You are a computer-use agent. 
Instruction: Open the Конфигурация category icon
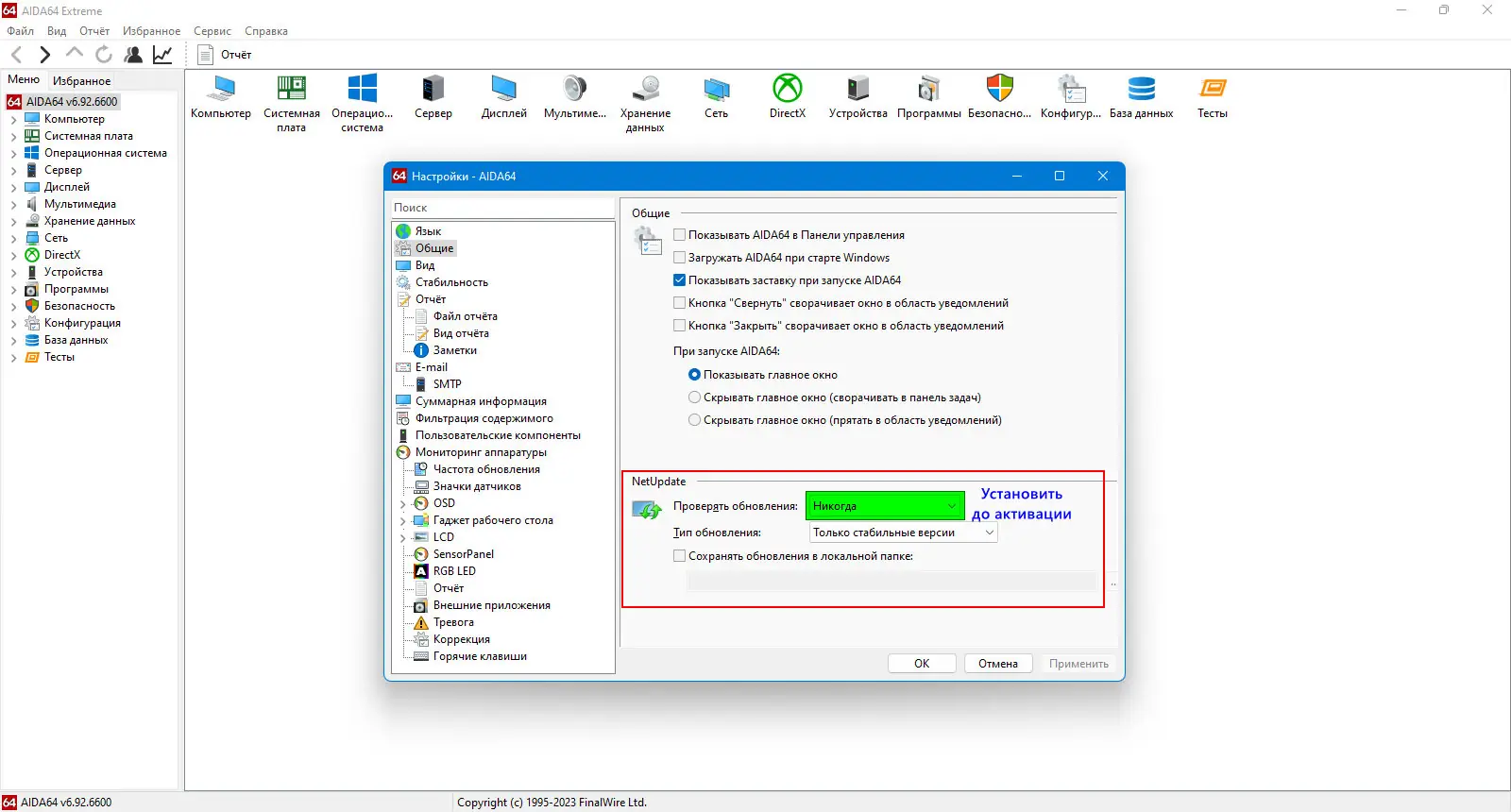1071,89
